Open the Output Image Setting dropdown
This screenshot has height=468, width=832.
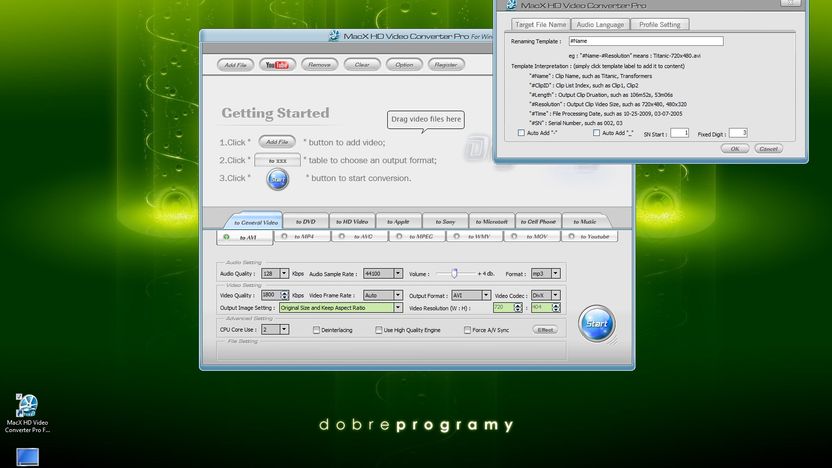point(397,307)
